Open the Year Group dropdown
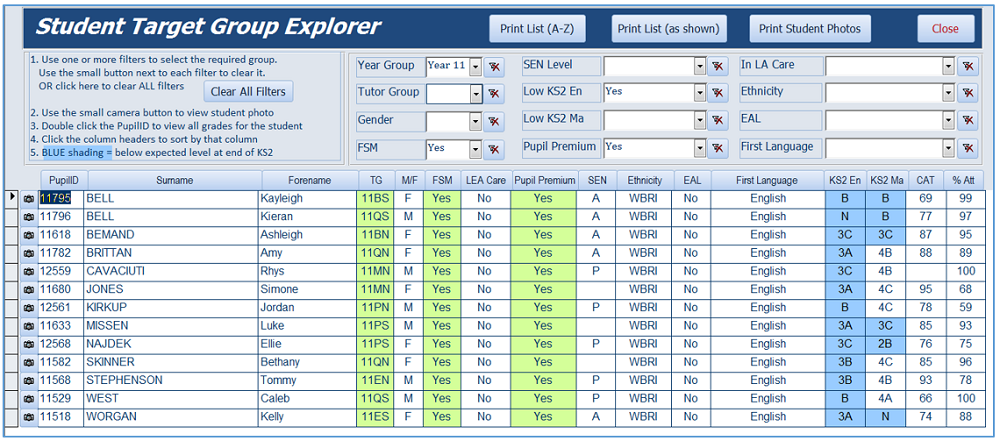 tap(475, 66)
